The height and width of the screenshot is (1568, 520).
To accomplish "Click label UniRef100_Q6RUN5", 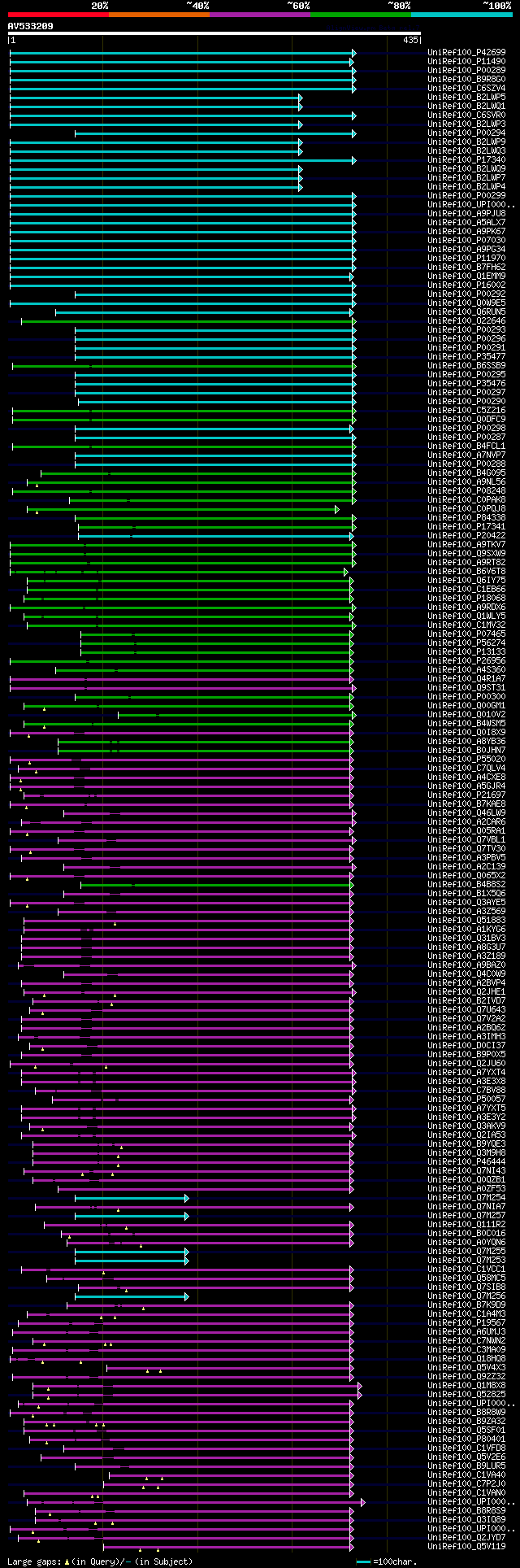I will (466, 312).
